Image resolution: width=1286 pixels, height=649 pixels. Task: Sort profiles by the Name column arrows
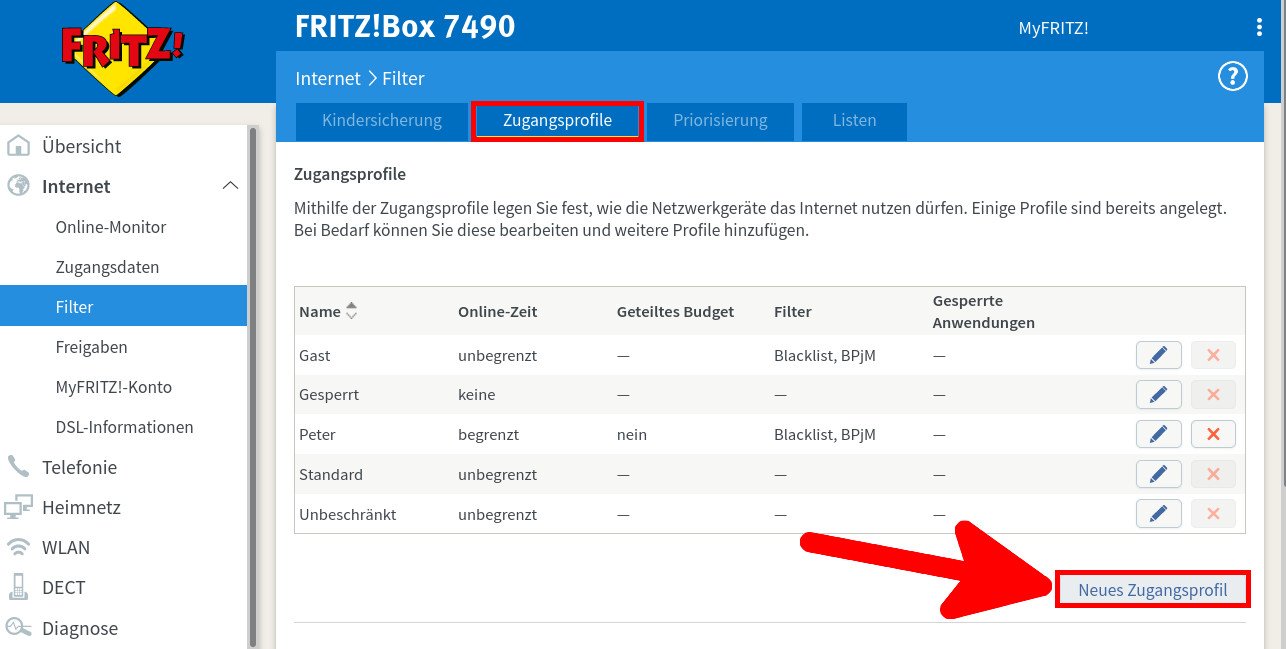[351, 311]
